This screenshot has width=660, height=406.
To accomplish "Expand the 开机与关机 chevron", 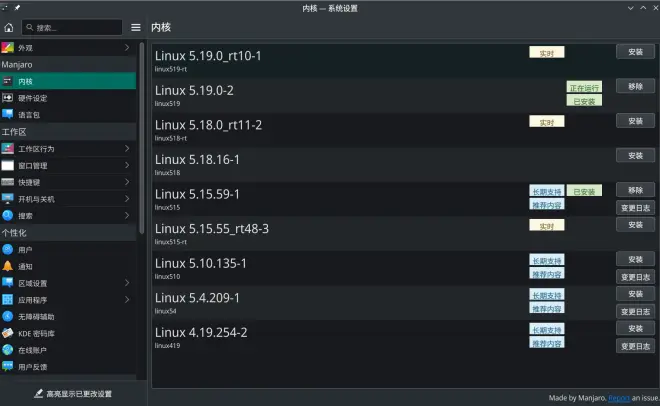I will click(127, 199).
